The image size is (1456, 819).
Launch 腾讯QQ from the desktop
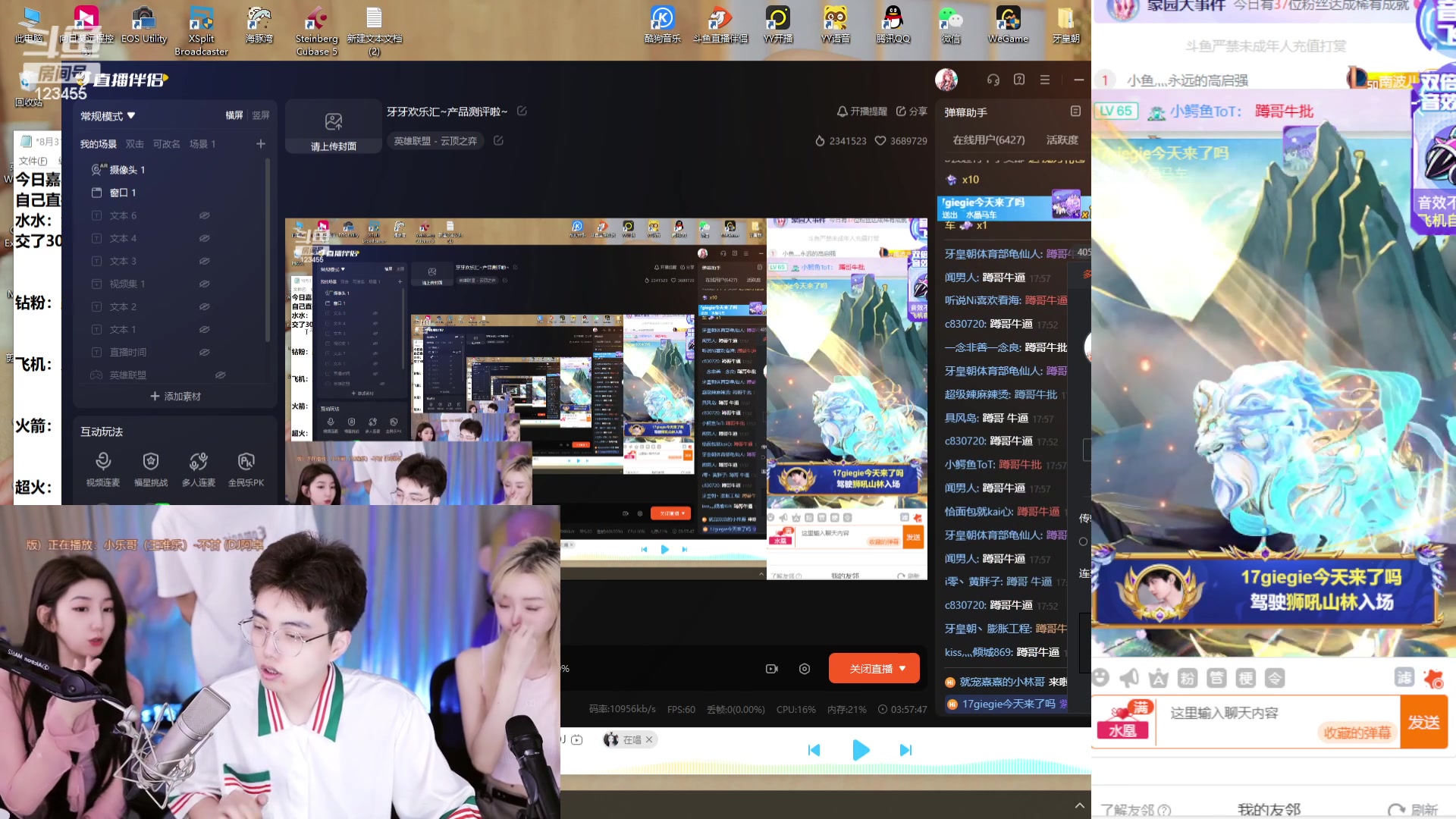coord(893,25)
